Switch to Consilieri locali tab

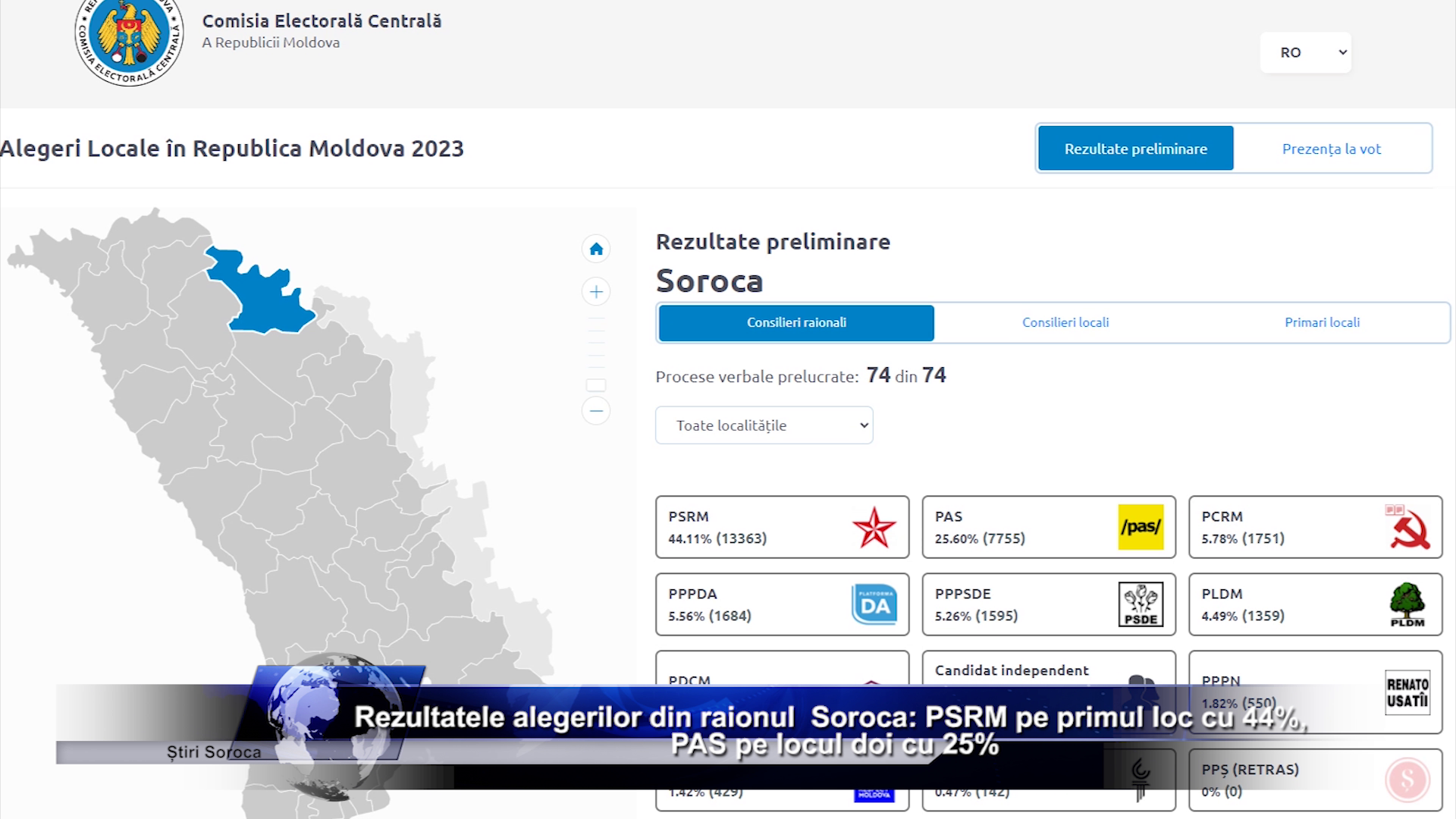point(1065,322)
